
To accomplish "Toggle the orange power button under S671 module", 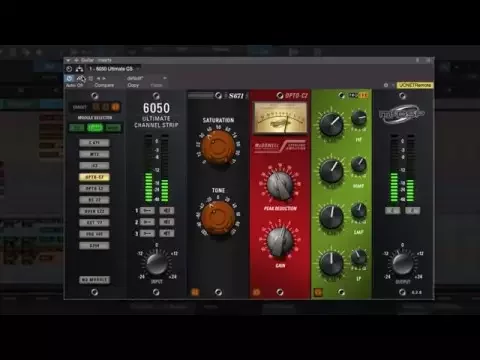I will [195, 292].
